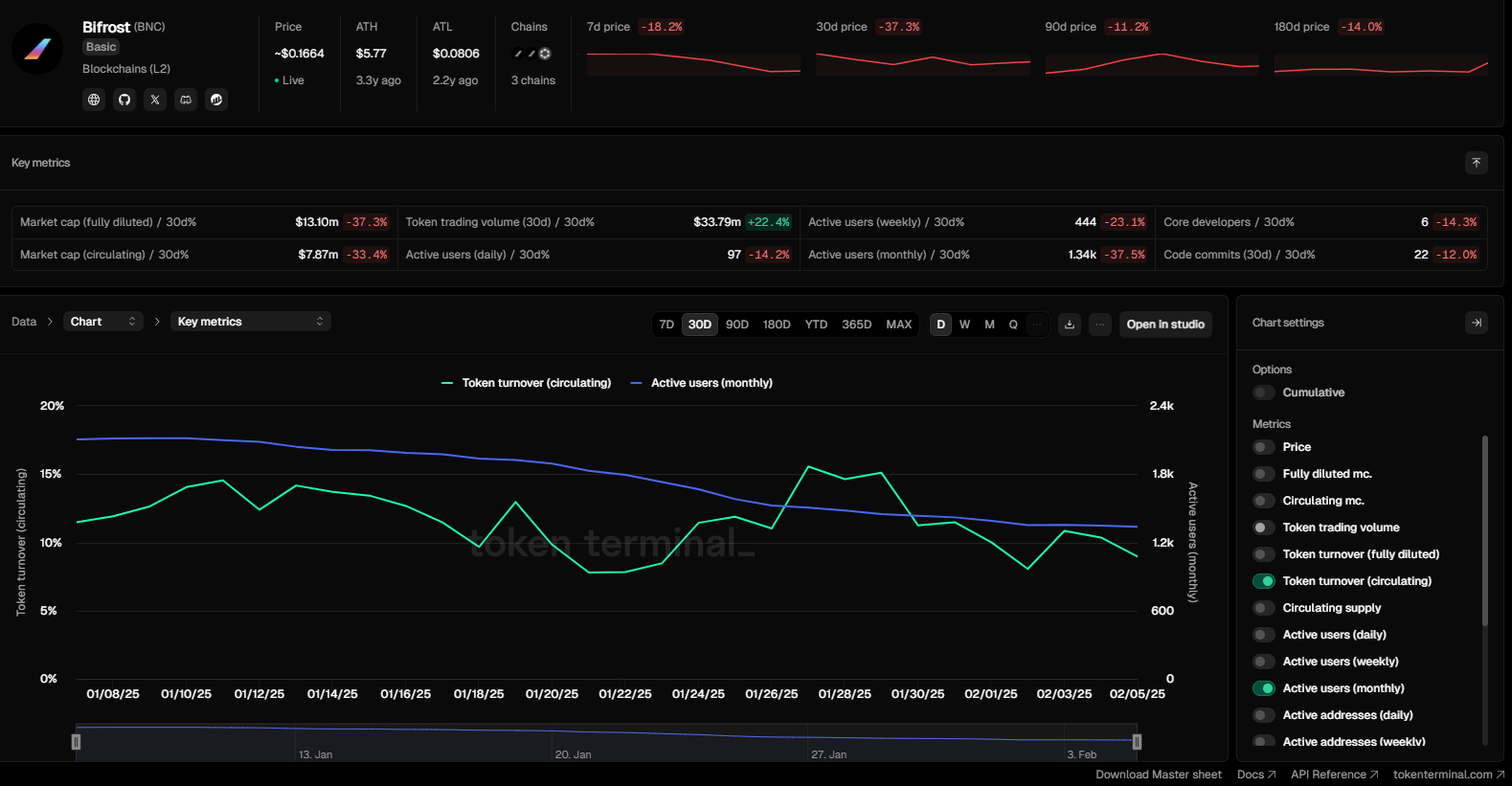Image resolution: width=1512 pixels, height=786 pixels.
Task: Click left handle of range slider
Action: coord(76,741)
